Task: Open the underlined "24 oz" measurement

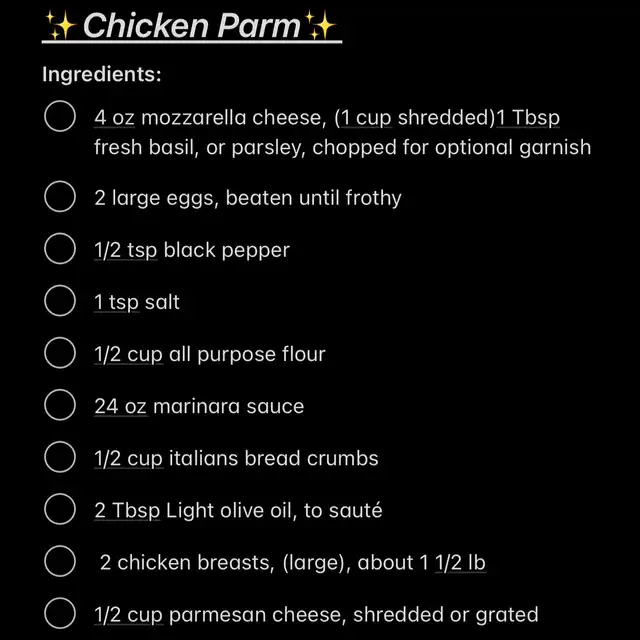Action: click(120, 406)
